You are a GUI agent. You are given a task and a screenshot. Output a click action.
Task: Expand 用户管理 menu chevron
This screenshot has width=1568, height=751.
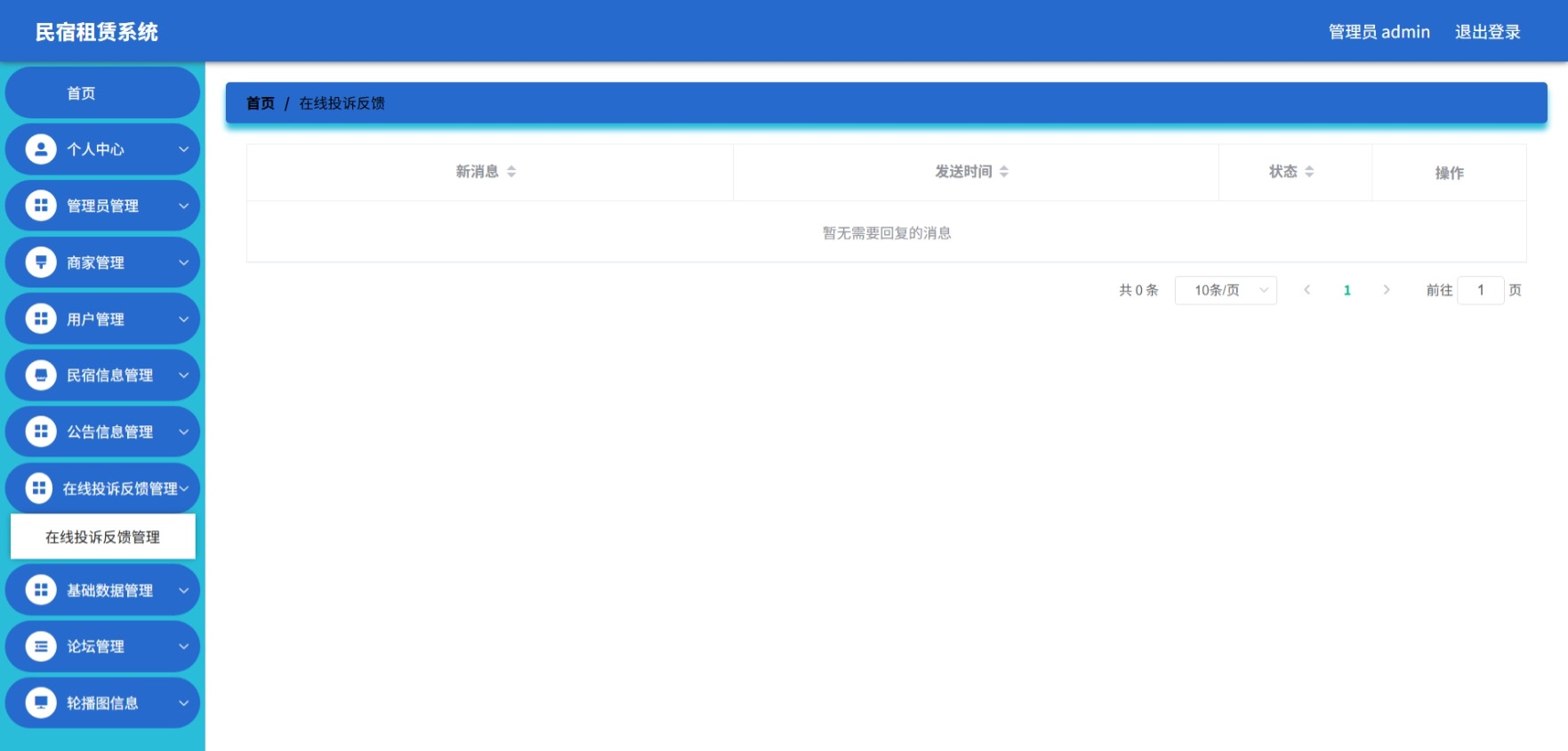pyautogui.click(x=183, y=319)
